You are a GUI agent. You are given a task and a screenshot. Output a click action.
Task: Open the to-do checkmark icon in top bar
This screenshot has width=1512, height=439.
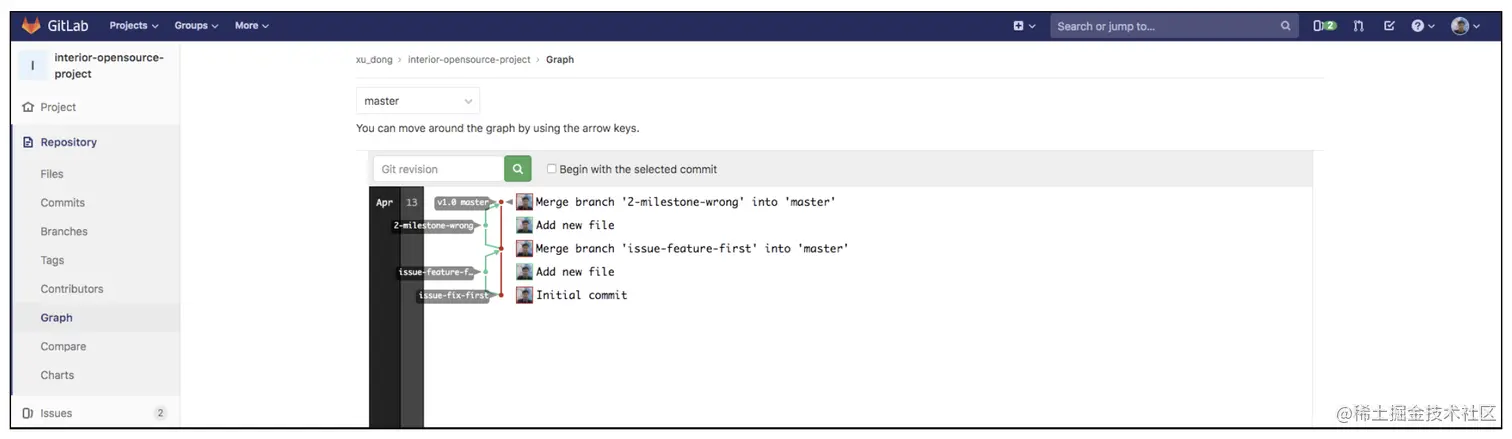[1389, 26]
